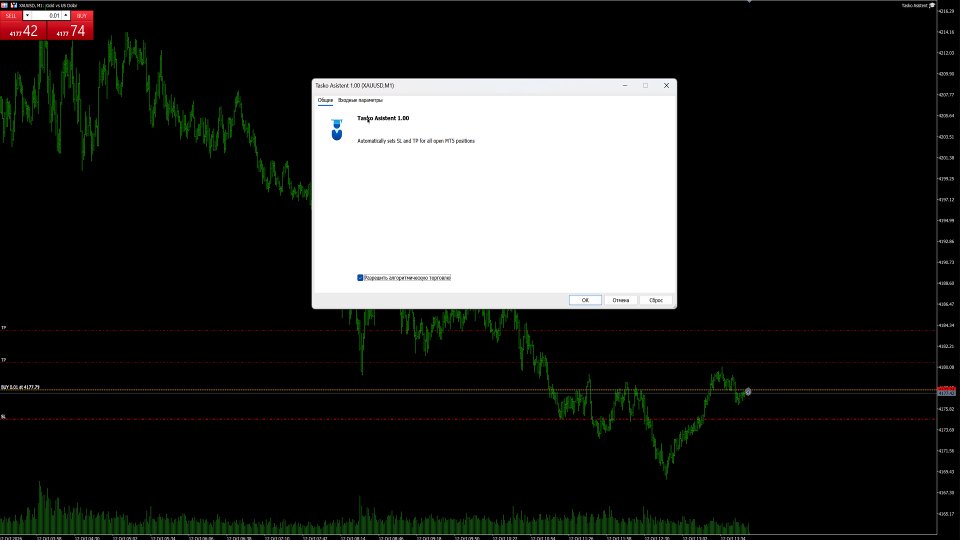This screenshot has height=540, width=960.
Task: Click the red ask price tag on axis
Action: coord(947,388)
